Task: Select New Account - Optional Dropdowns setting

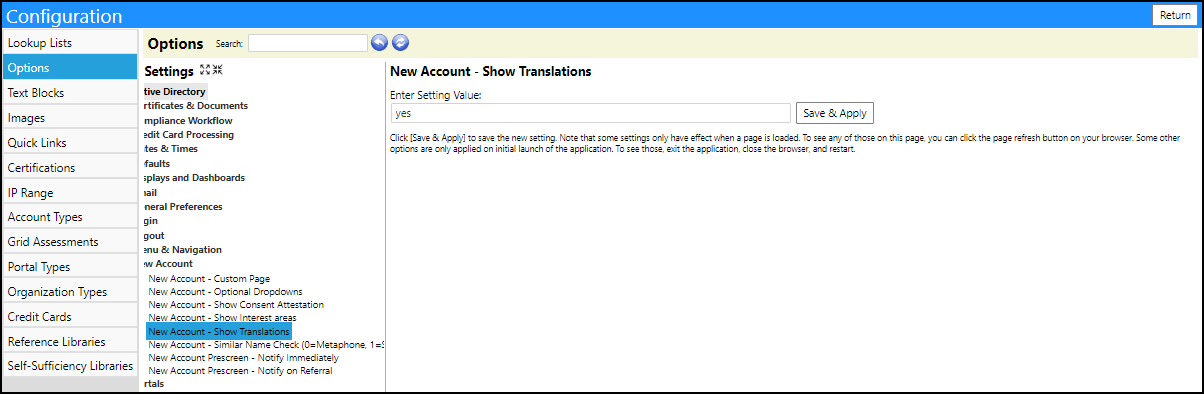Action: (226, 292)
